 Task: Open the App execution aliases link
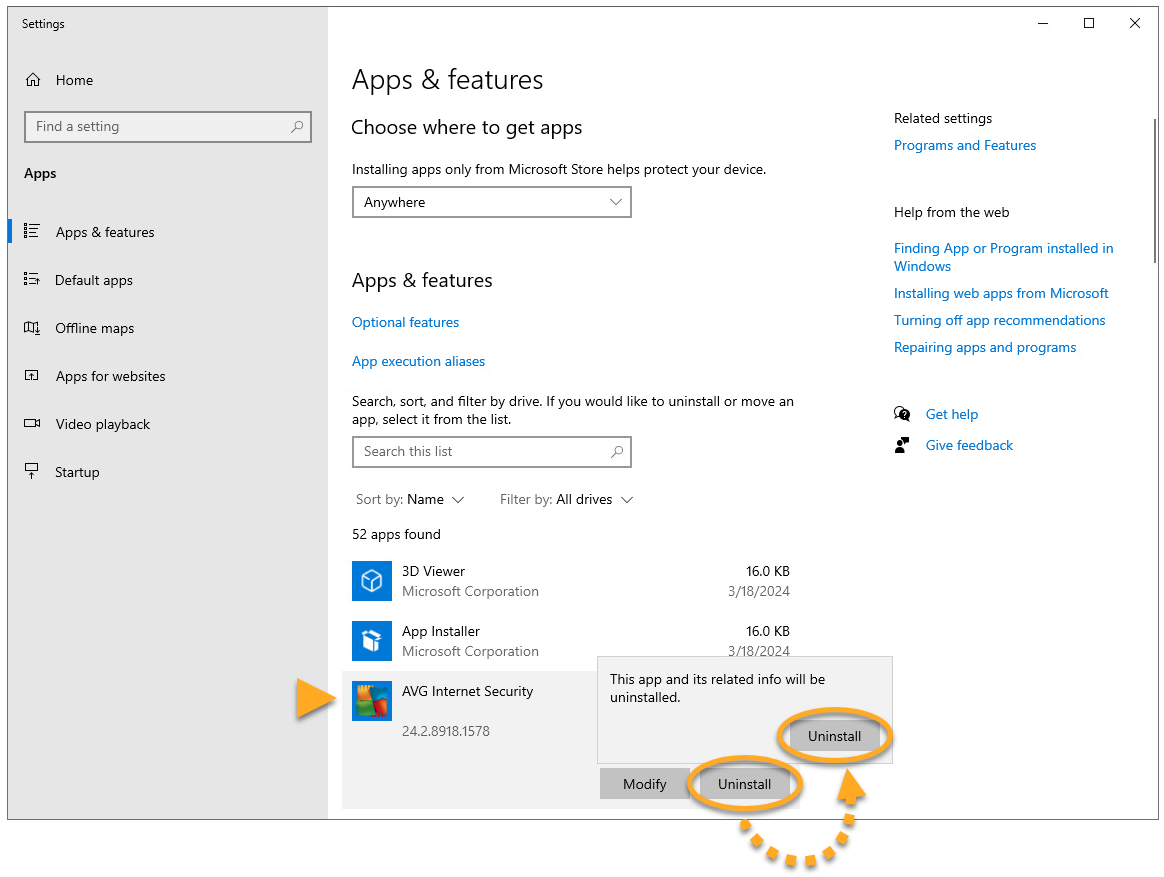tap(418, 361)
